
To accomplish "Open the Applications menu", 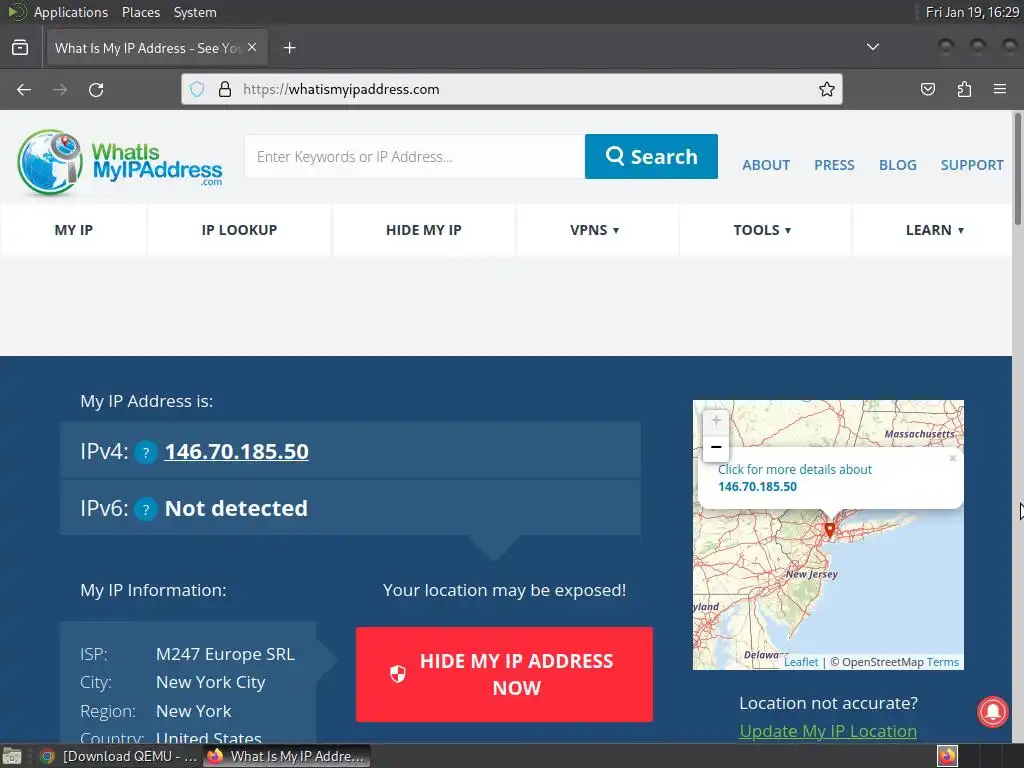I will (71, 12).
